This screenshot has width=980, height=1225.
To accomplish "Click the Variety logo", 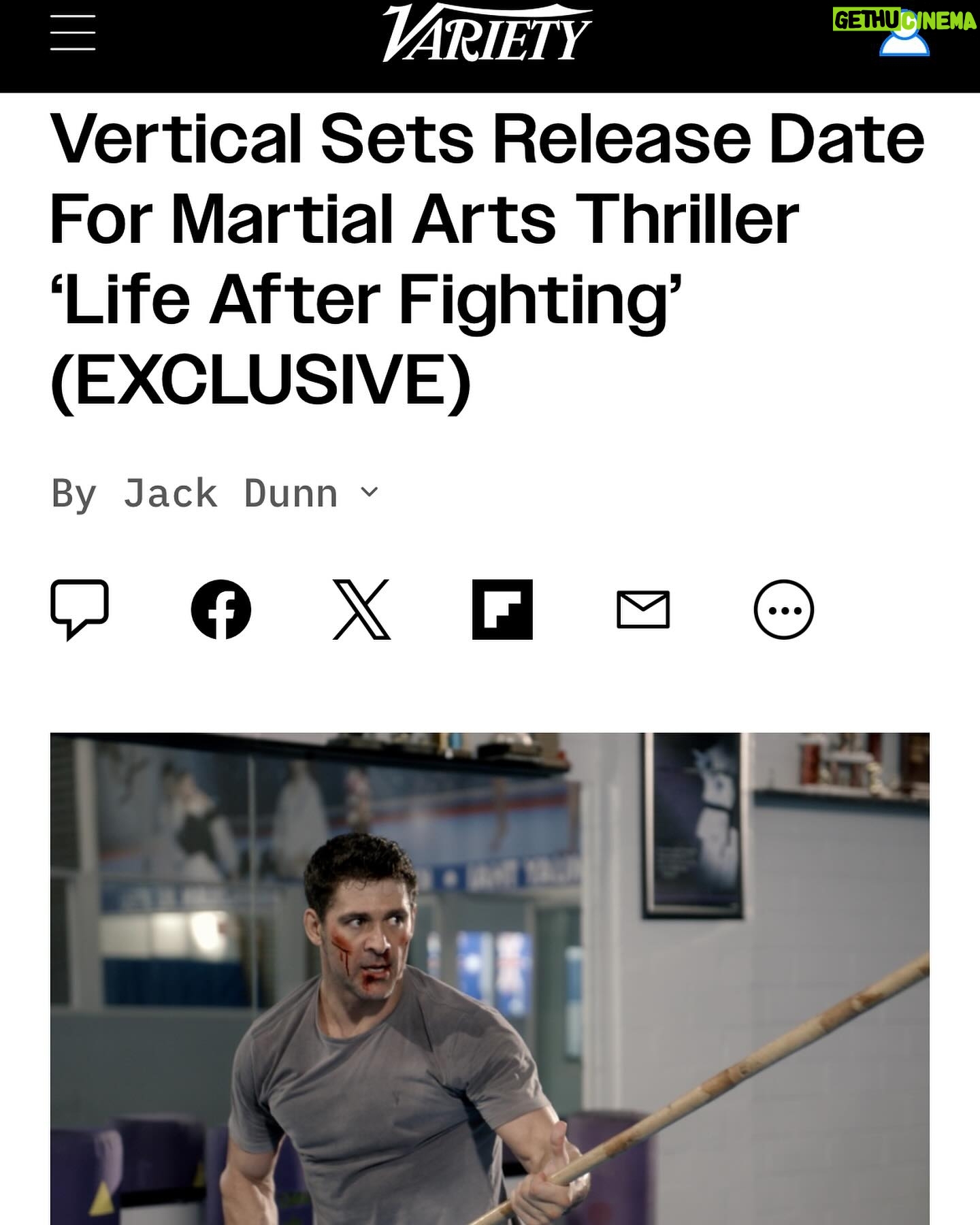I will (487, 33).
